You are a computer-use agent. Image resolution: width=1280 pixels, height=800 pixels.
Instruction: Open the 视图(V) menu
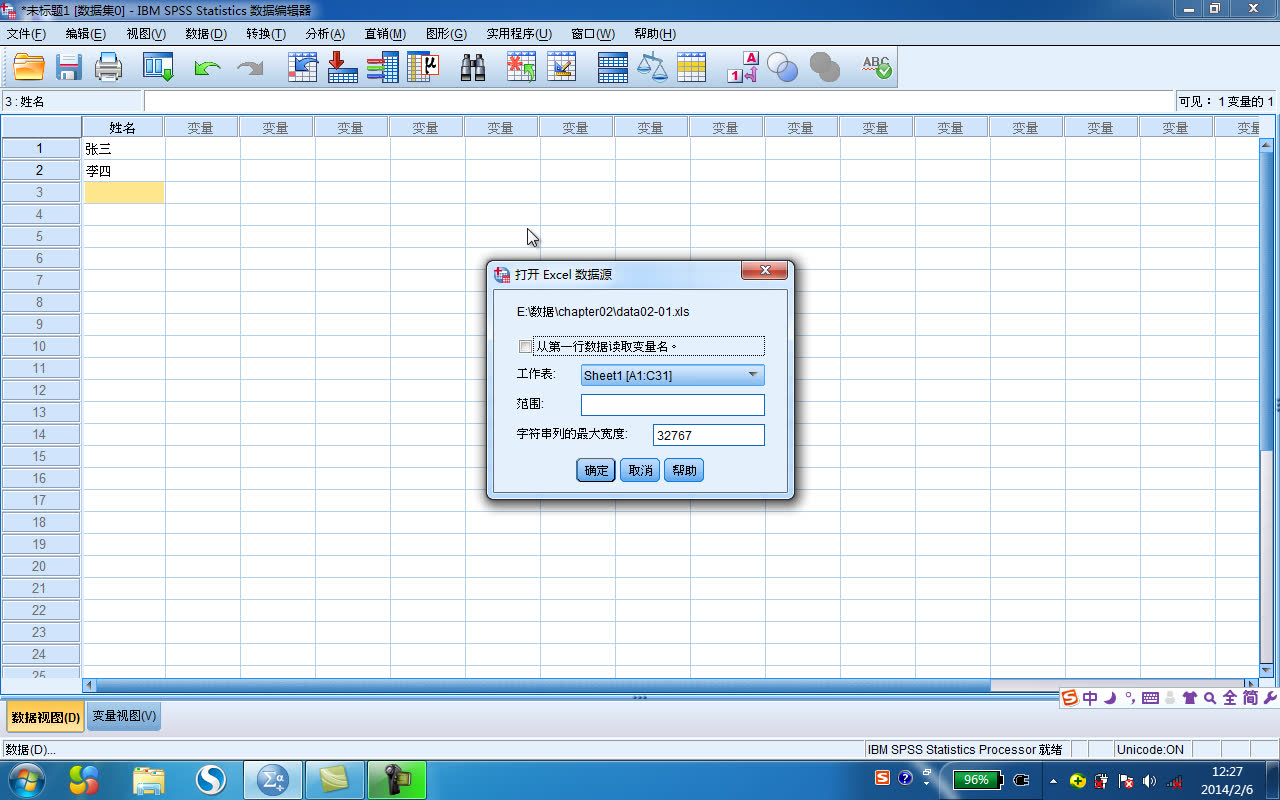[x=146, y=34]
